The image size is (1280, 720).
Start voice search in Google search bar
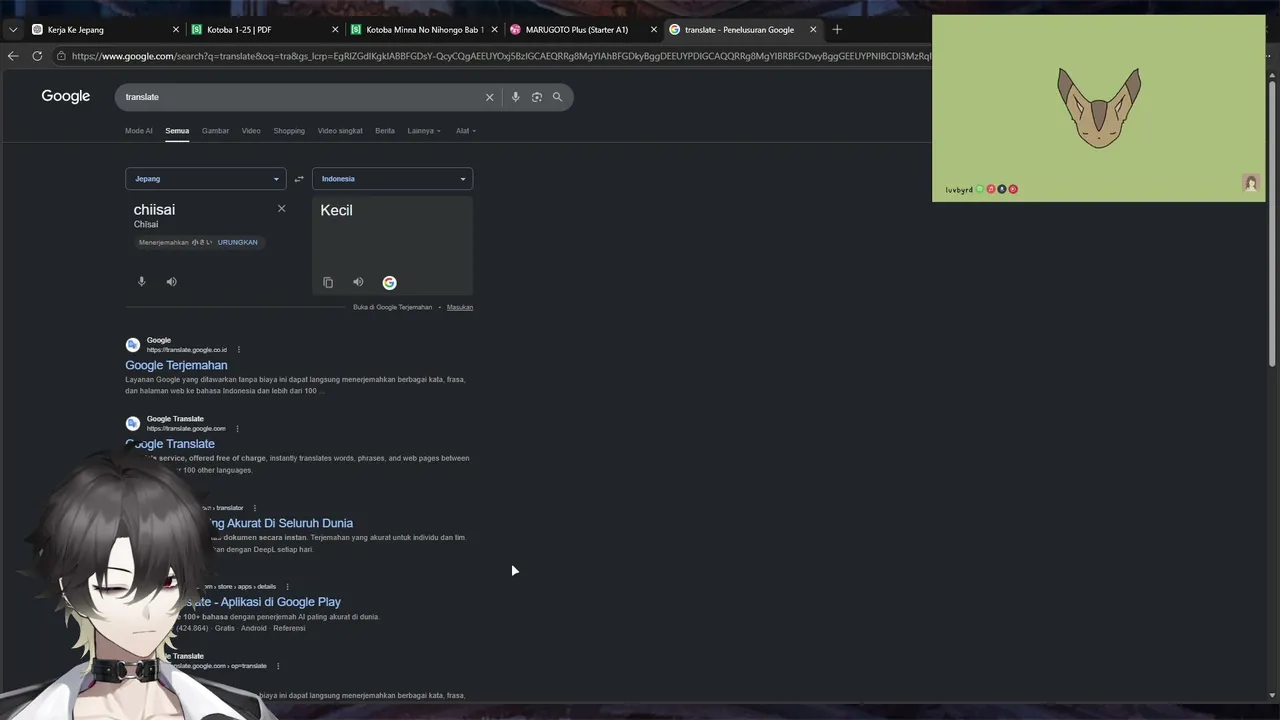[x=515, y=97]
